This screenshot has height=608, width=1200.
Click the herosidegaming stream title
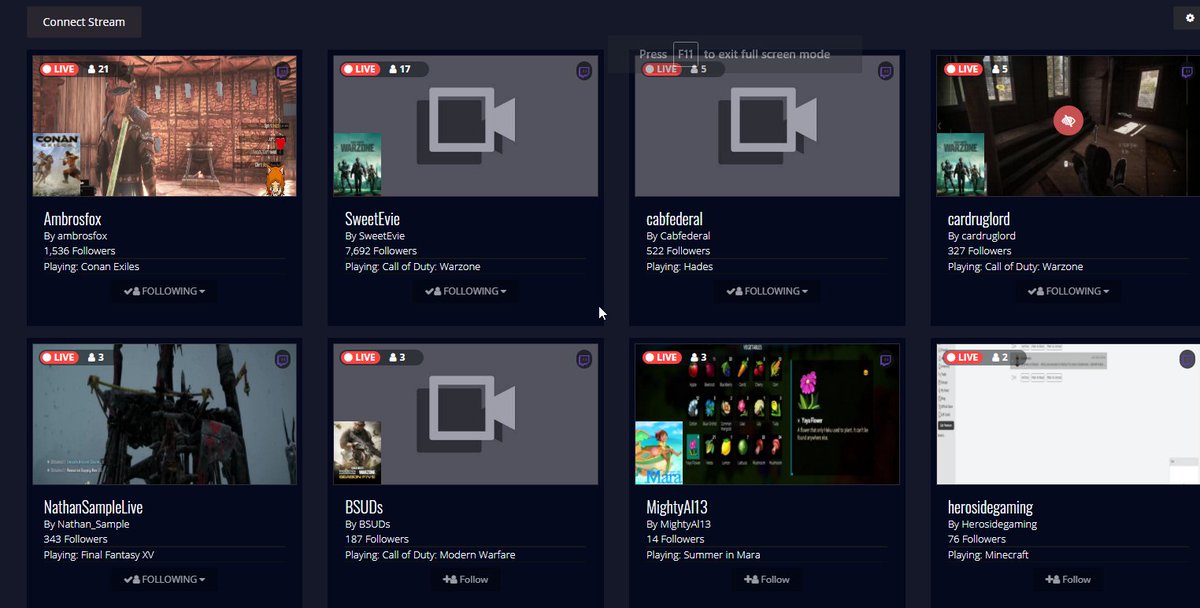click(x=990, y=508)
